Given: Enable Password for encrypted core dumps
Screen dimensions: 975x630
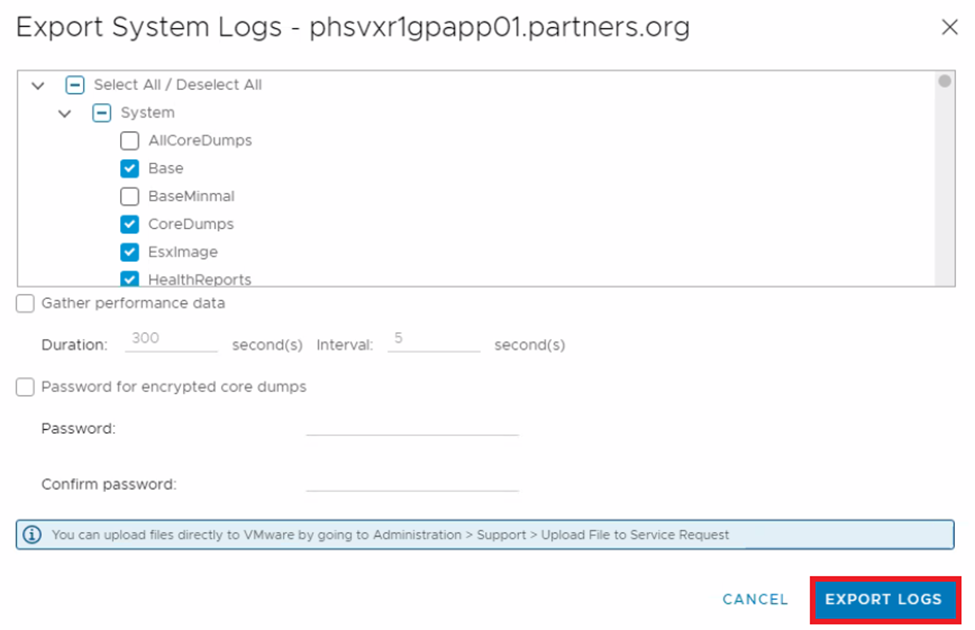Looking at the screenshot, I should (25, 387).
